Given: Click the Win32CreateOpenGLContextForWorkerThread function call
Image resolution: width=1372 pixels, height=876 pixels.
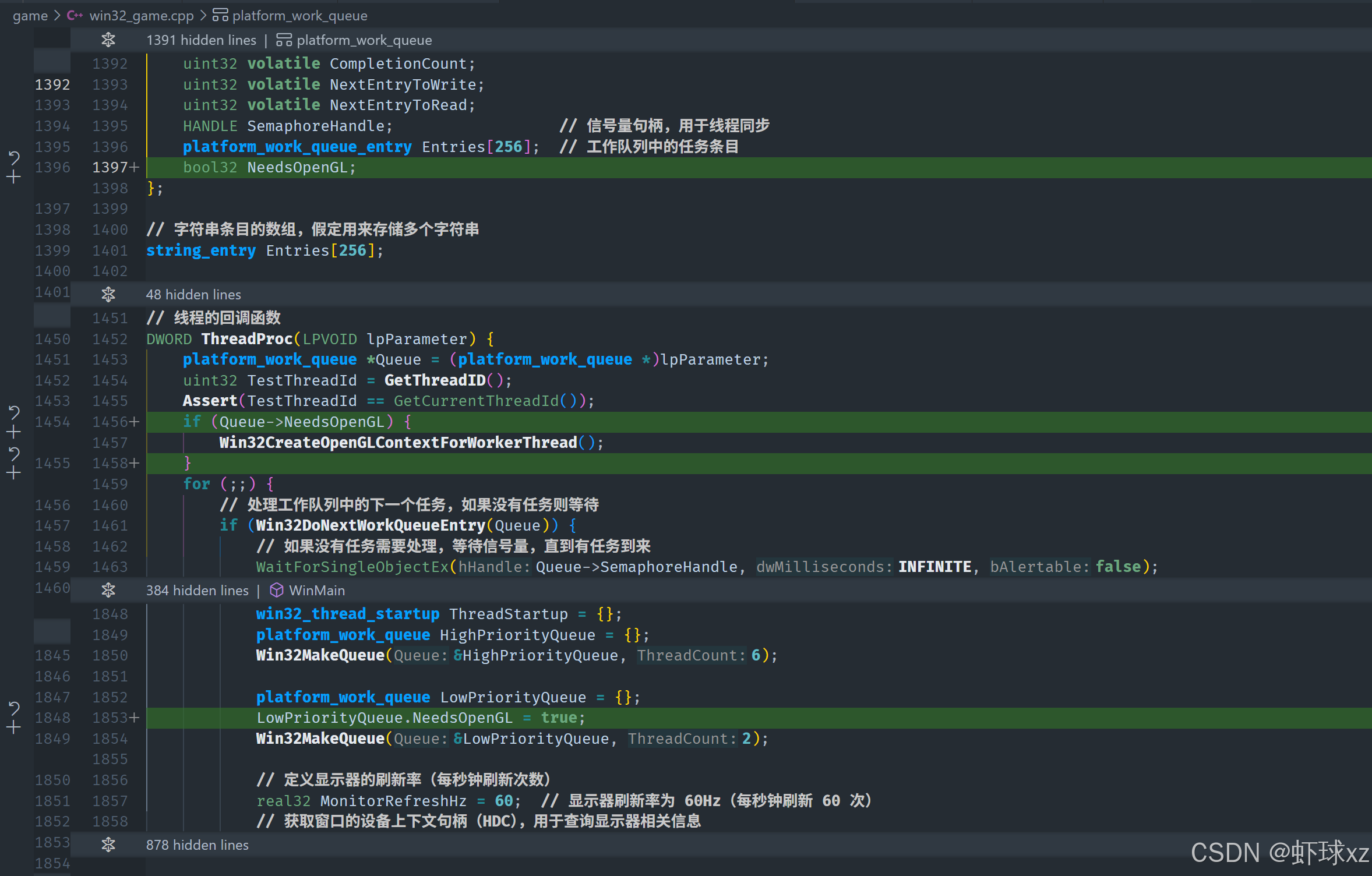Looking at the screenshot, I should pos(398,443).
